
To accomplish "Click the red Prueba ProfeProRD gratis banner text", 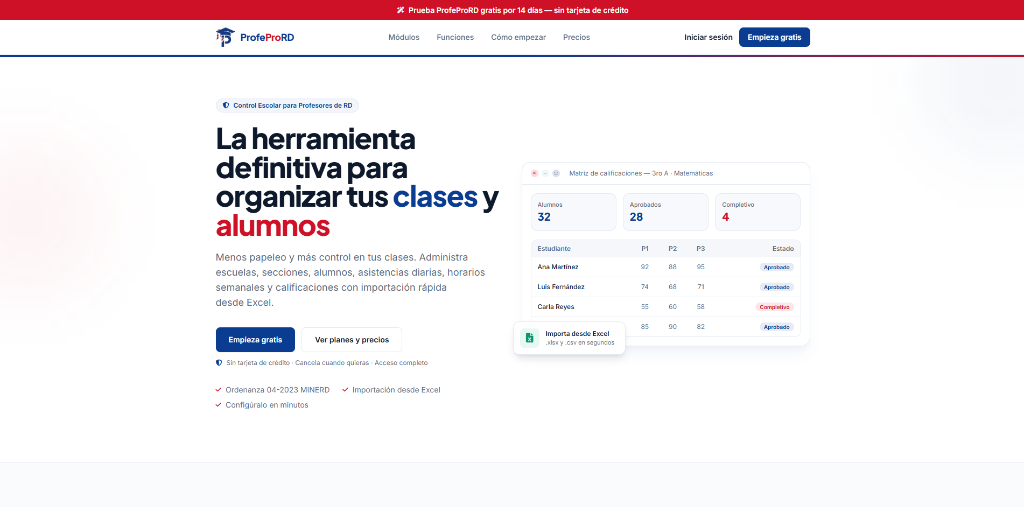I will point(519,10).
